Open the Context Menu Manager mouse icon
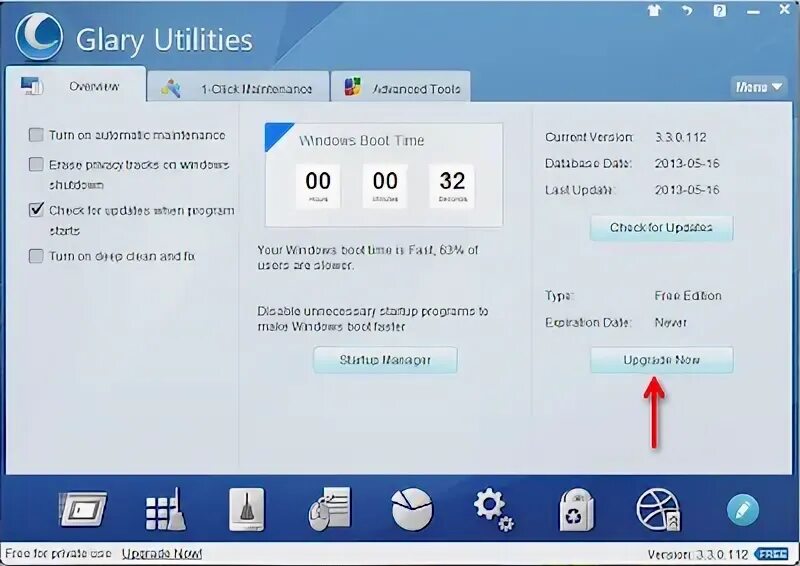 click(x=330, y=509)
